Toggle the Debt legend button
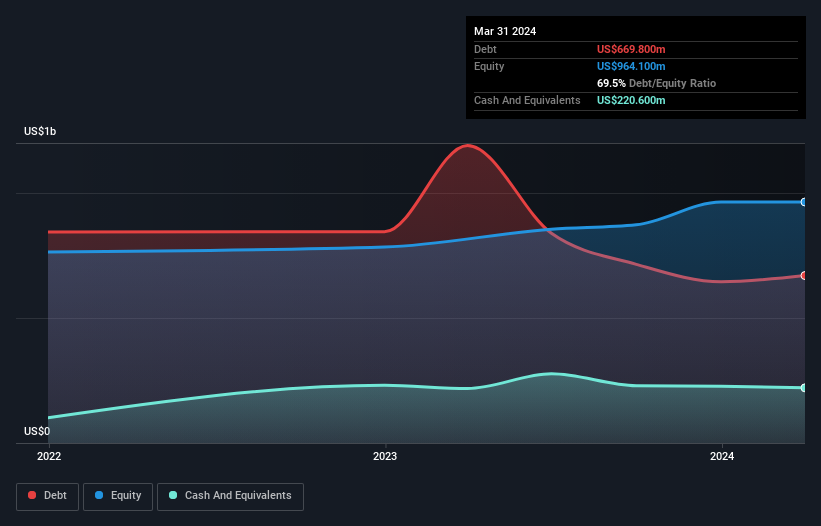This screenshot has width=821, height=526. point(48,496)
